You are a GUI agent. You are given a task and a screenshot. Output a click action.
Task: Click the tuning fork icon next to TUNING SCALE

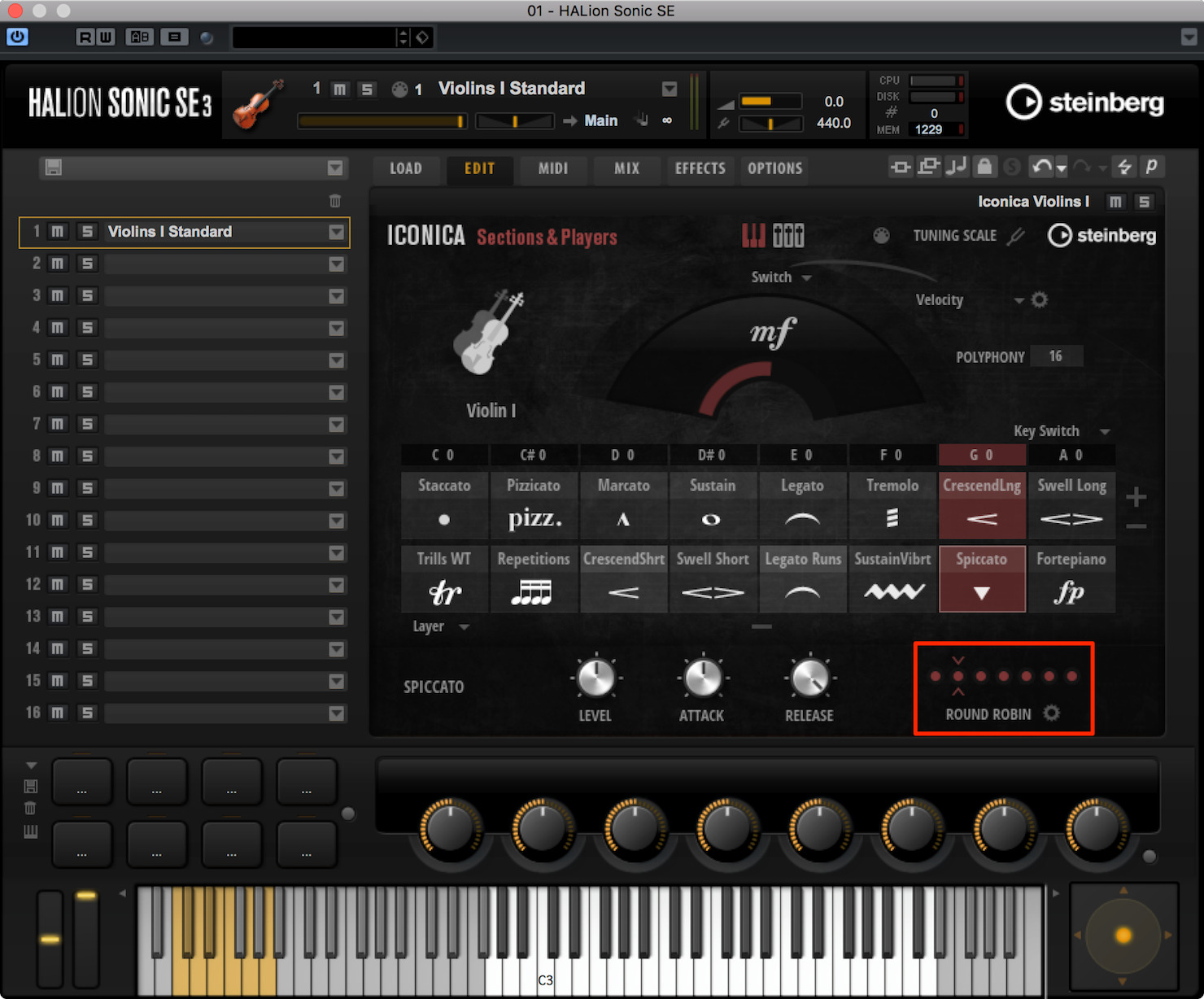[1015, 236]
